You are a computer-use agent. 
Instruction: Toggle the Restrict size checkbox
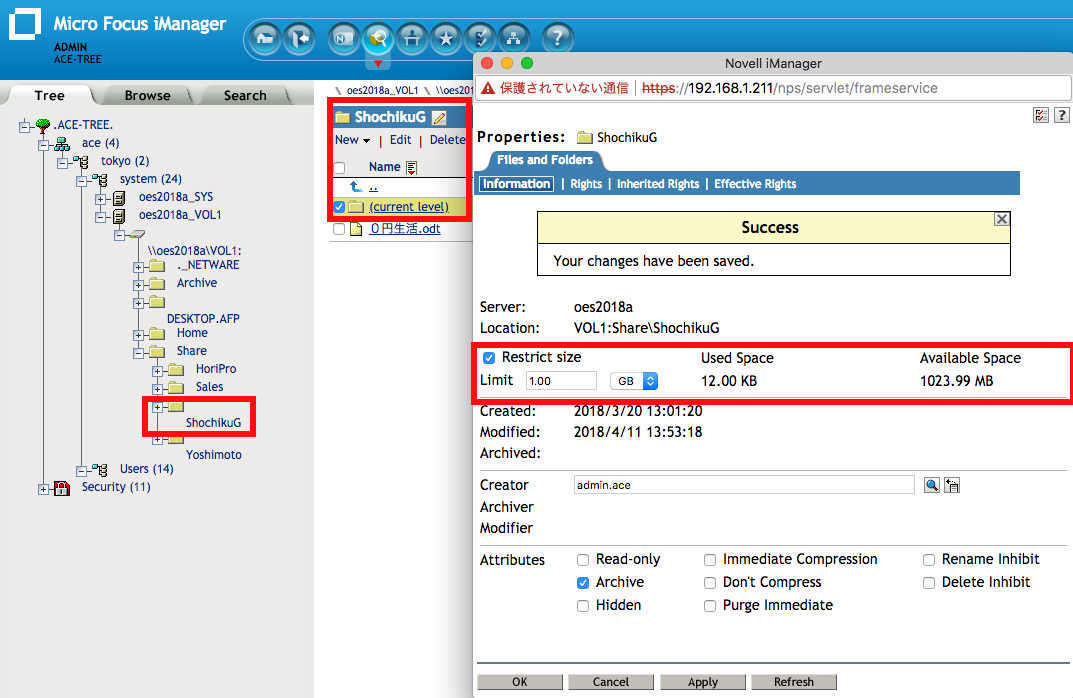point(489,358)
